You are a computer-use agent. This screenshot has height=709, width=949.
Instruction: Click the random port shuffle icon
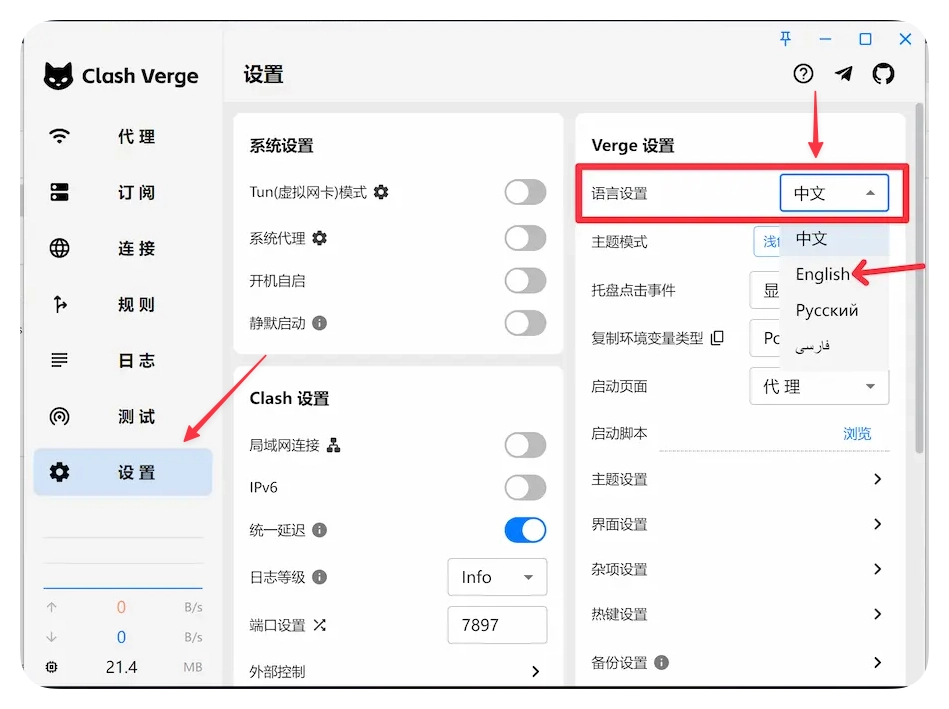[320, 625]
